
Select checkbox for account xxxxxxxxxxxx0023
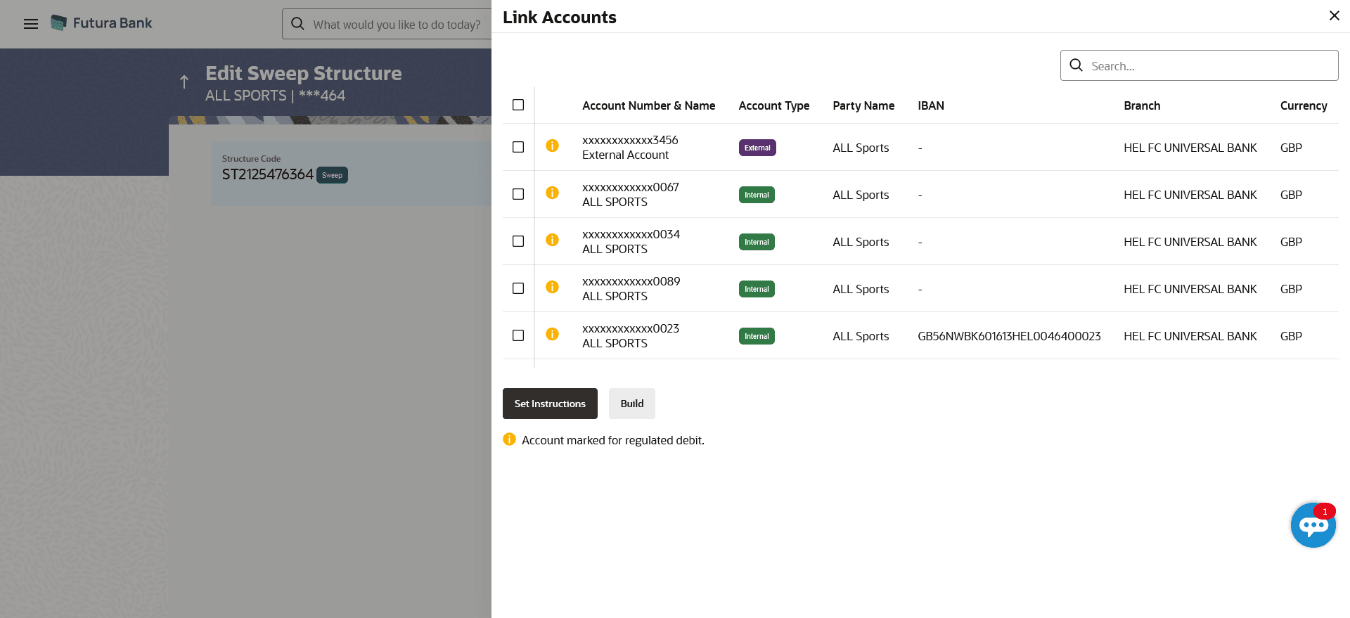(518, 335)
